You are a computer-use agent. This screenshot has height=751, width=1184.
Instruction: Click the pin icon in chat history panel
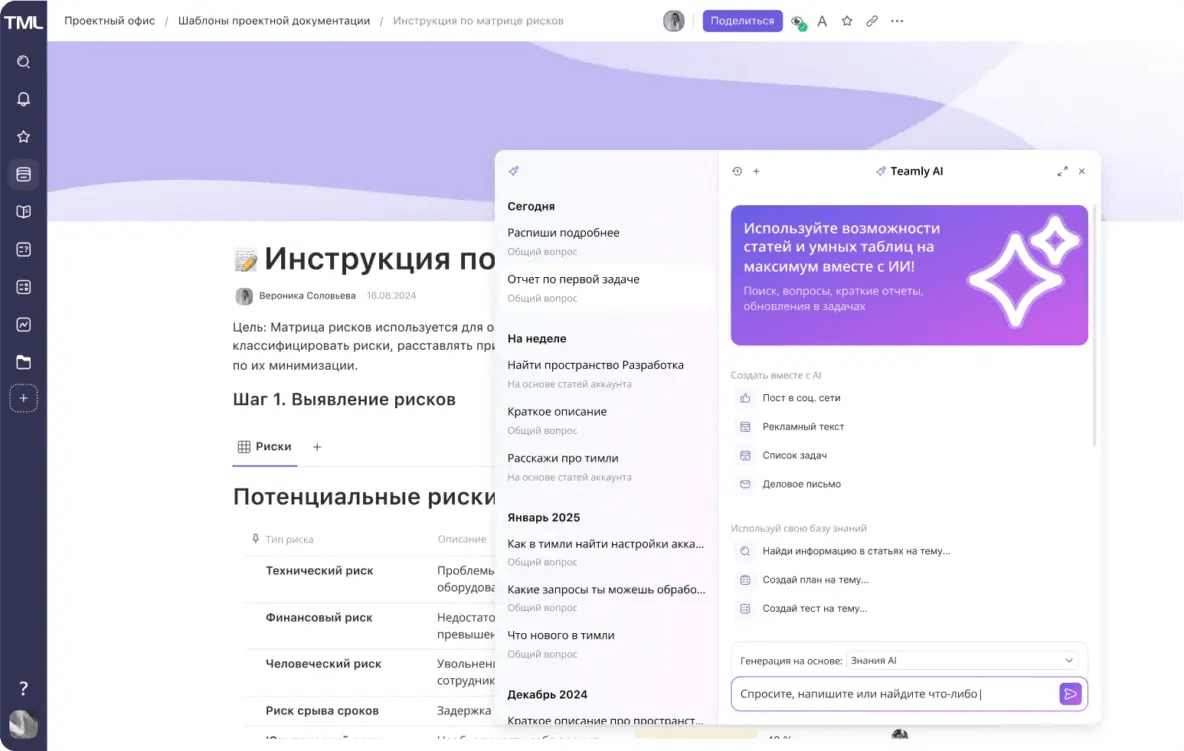coord(514,171)
